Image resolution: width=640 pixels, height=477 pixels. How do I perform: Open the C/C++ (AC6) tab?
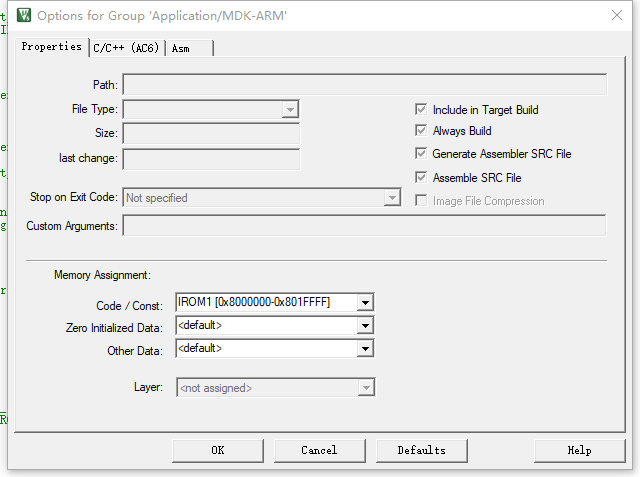[126, 48]
